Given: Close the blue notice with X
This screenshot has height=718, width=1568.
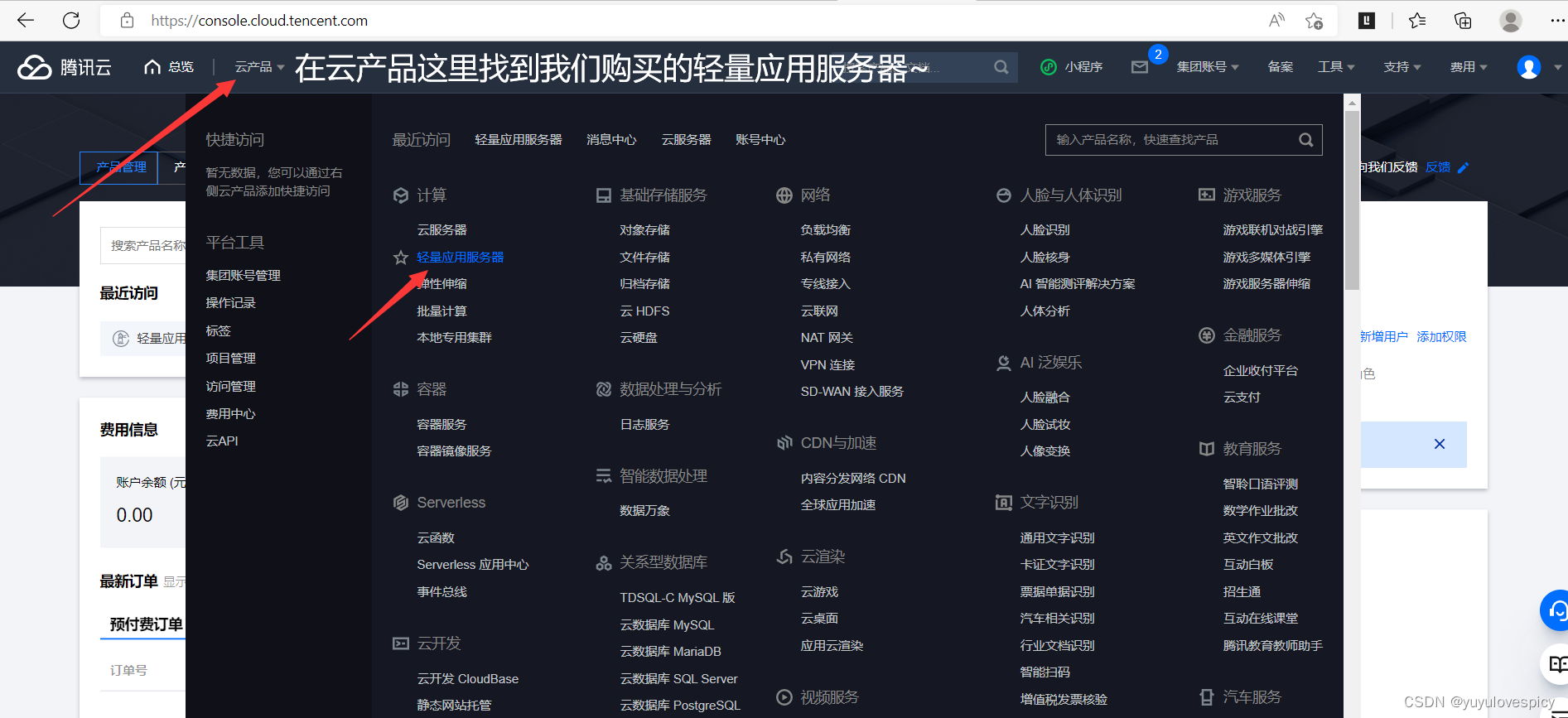Looking at the screenshot, I should [1440, 444].
